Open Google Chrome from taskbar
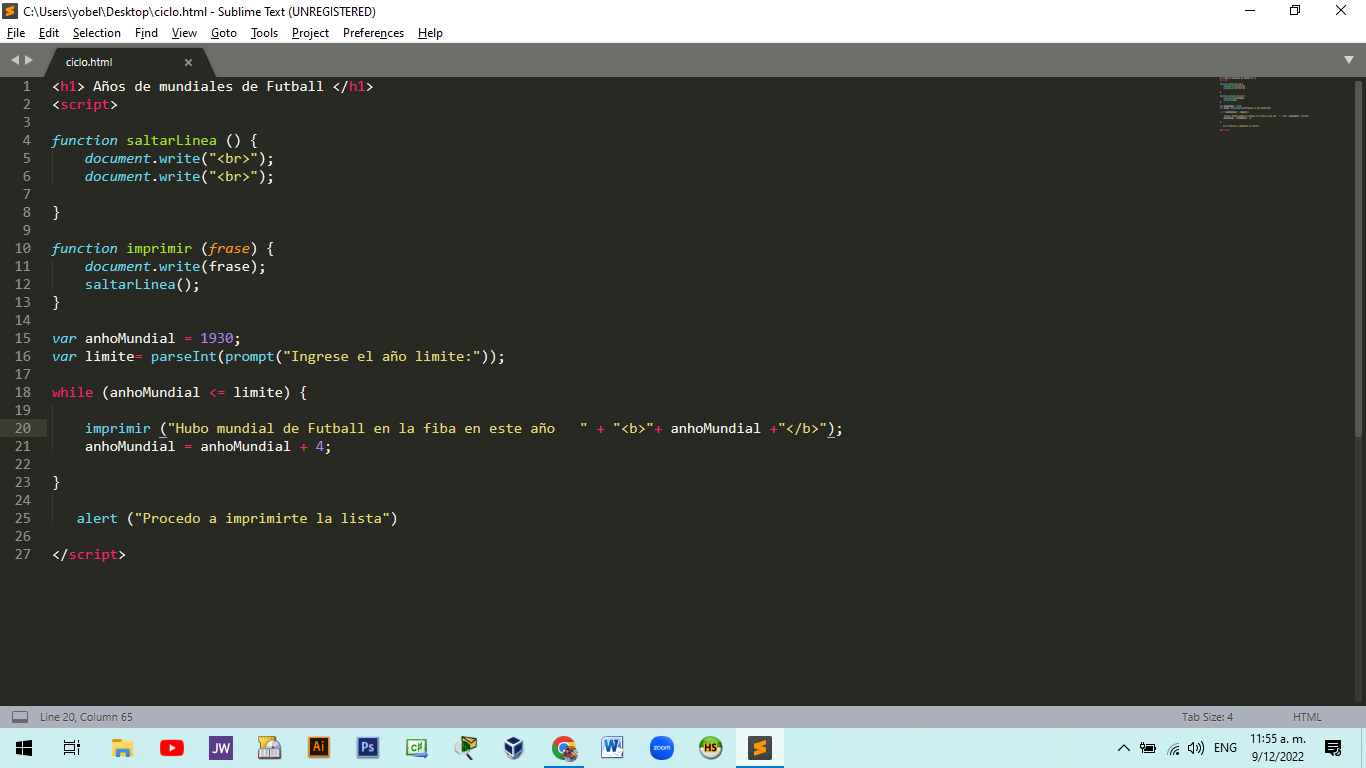This screenshot has width=1366, height=768. click(564, 748)
